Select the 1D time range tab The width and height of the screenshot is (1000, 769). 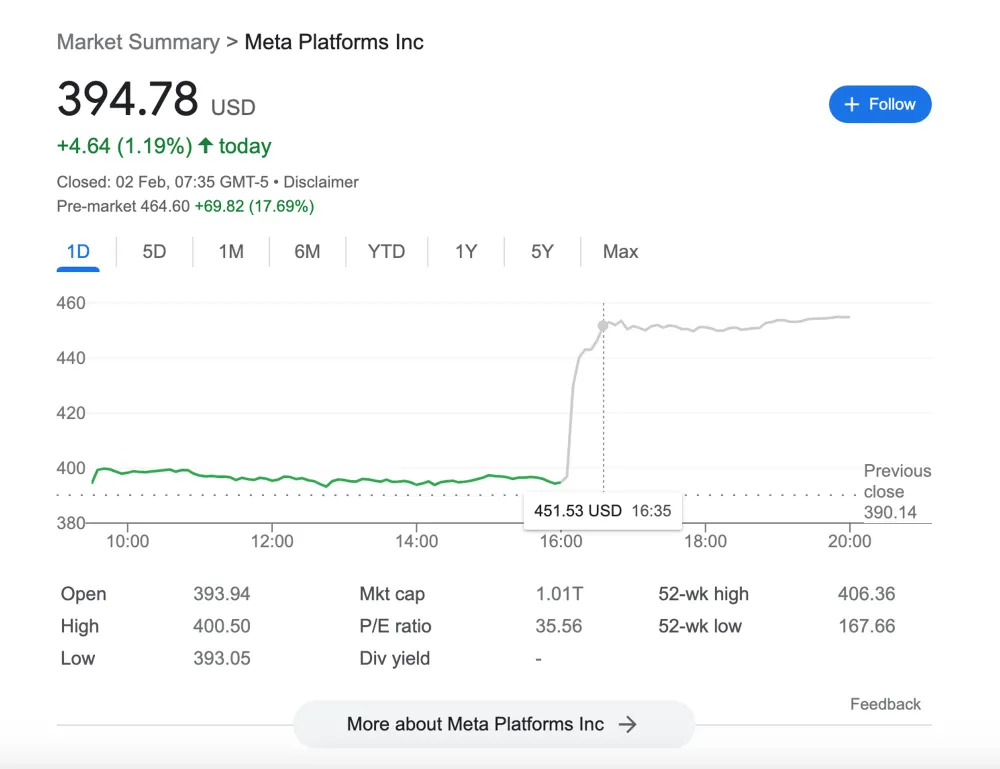point(78,252)
